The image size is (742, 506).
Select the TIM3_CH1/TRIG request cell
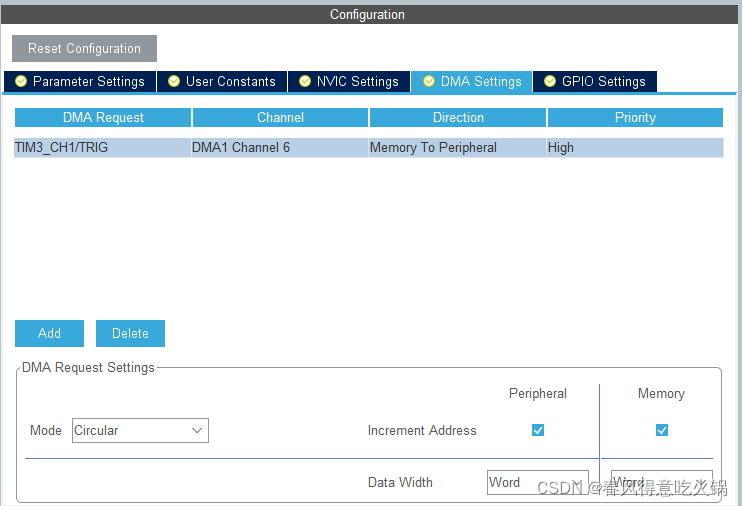(103, 148)
